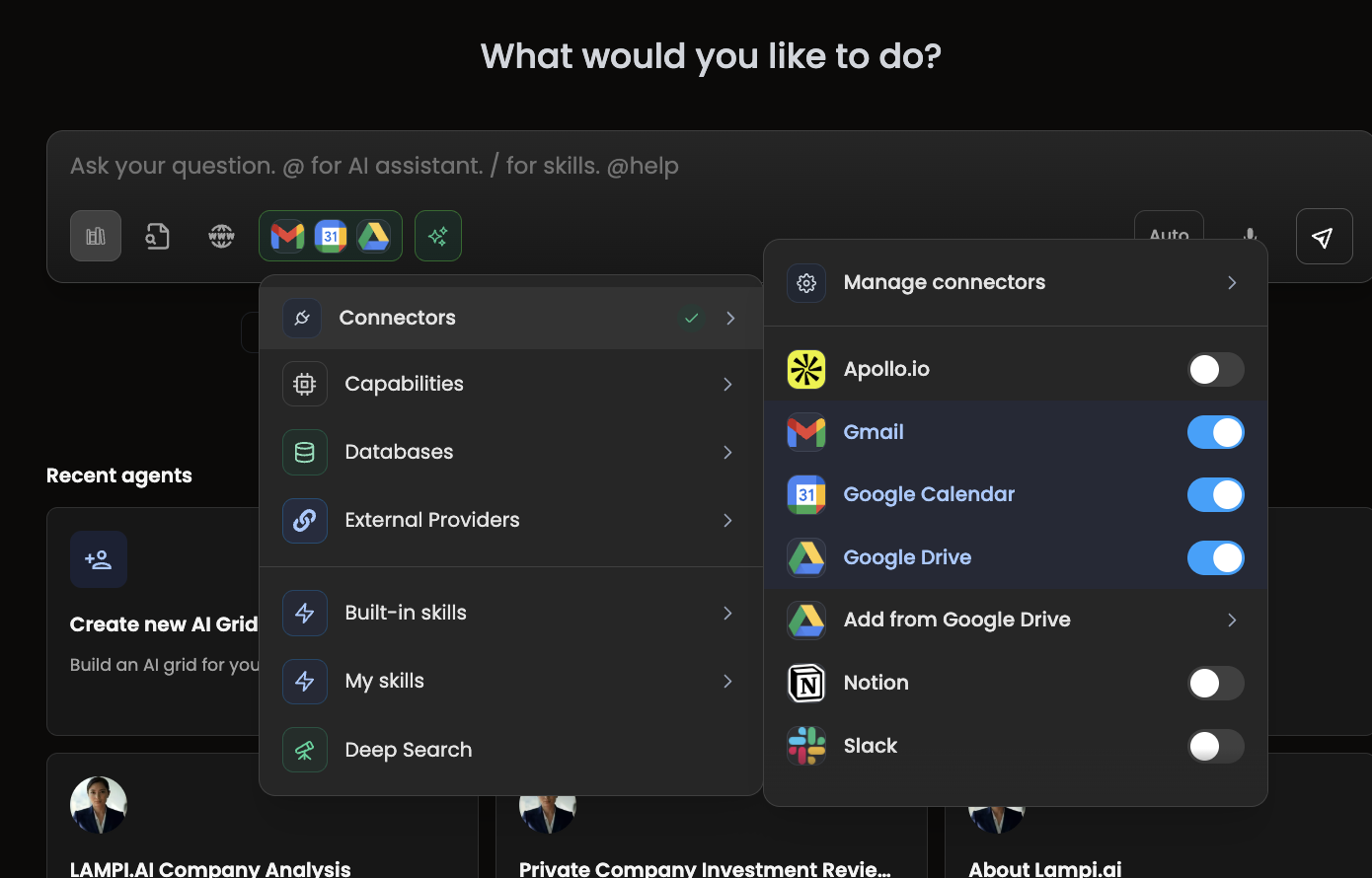Send the question with the paper plane button
Viewport: 1372px width, 878px height.
click(x=1324, y=236)
